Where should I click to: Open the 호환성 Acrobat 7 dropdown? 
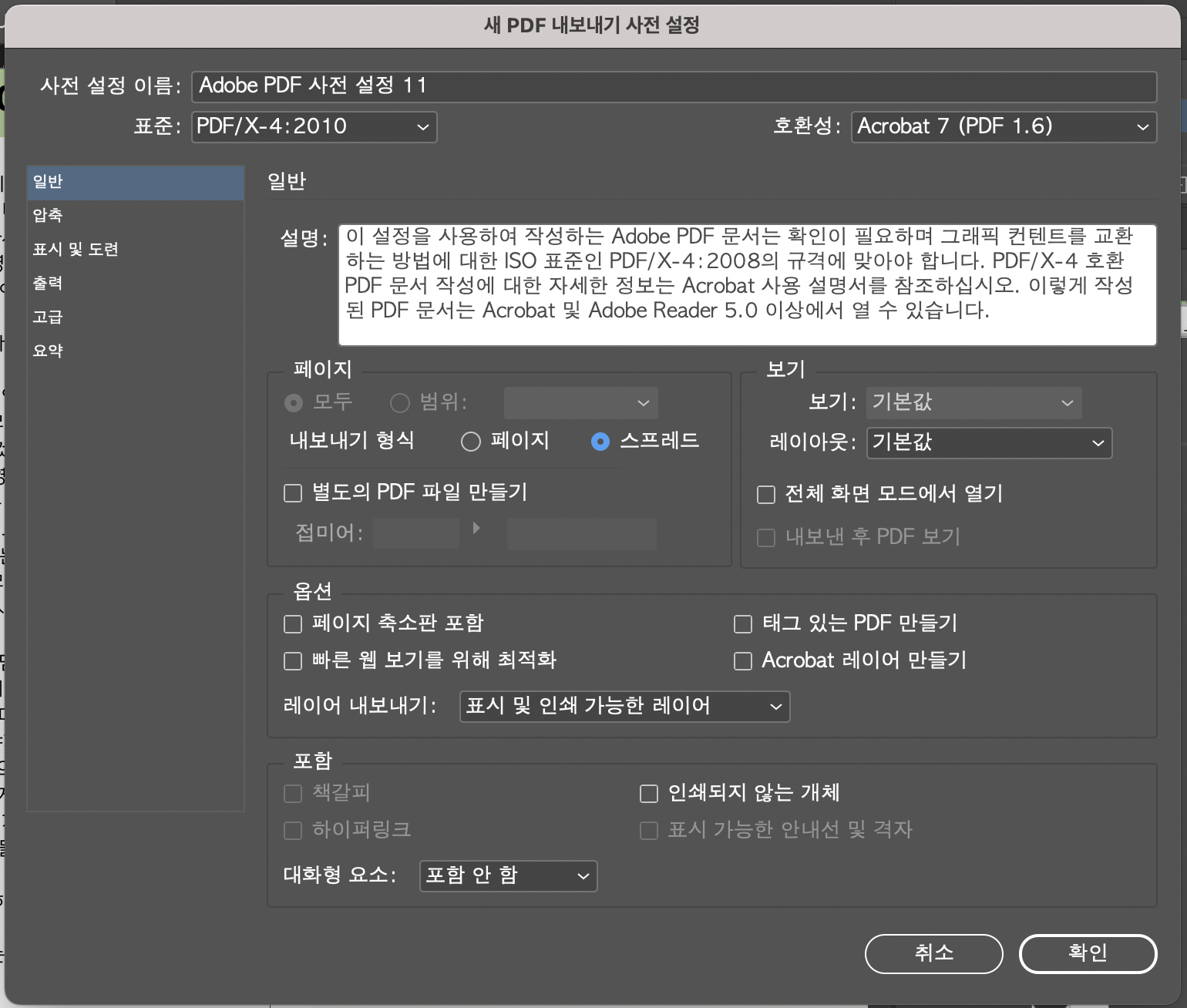[1004, 126]
